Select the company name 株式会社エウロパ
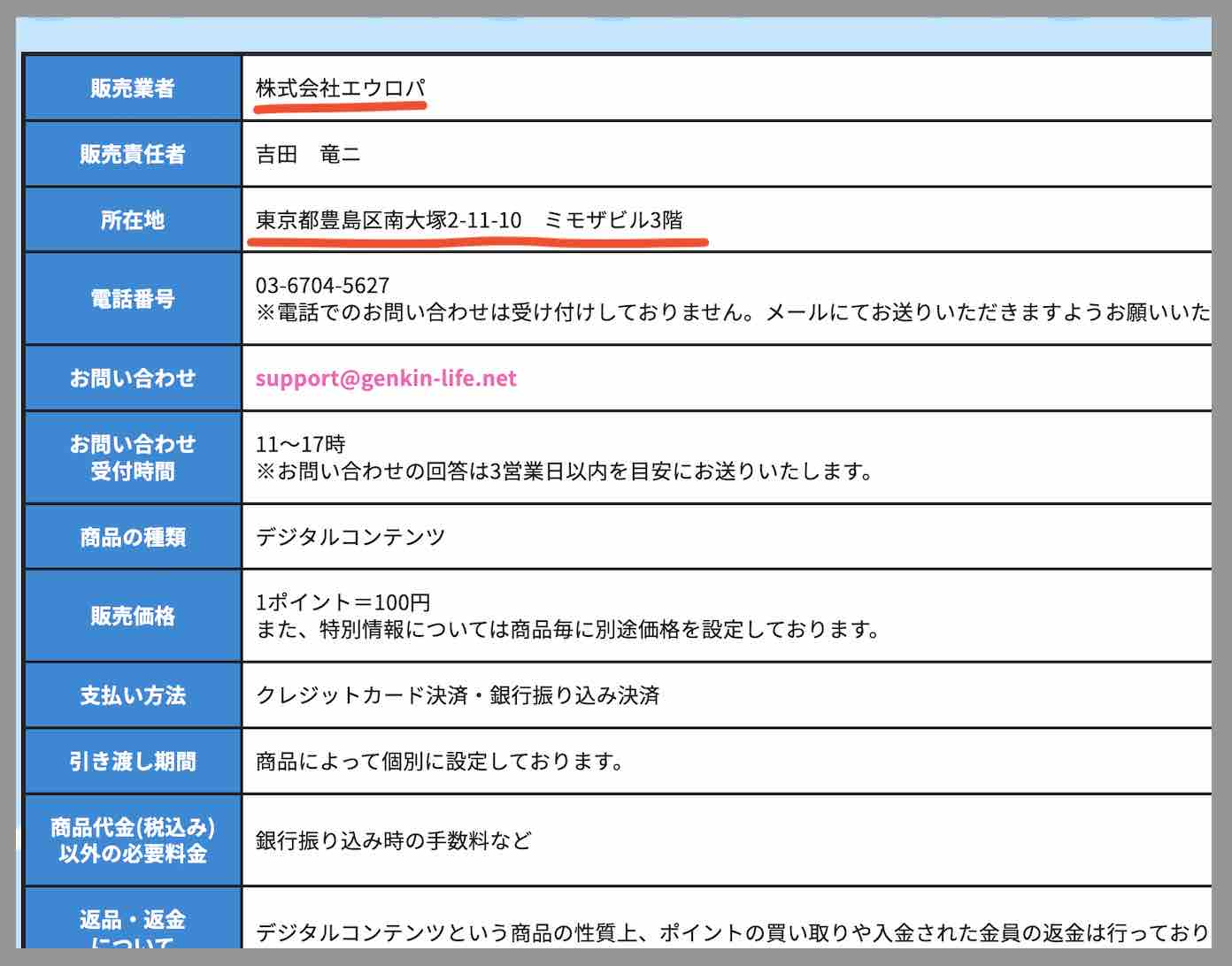This screenshot has height=966, width=1232. (x=341, y=88)
